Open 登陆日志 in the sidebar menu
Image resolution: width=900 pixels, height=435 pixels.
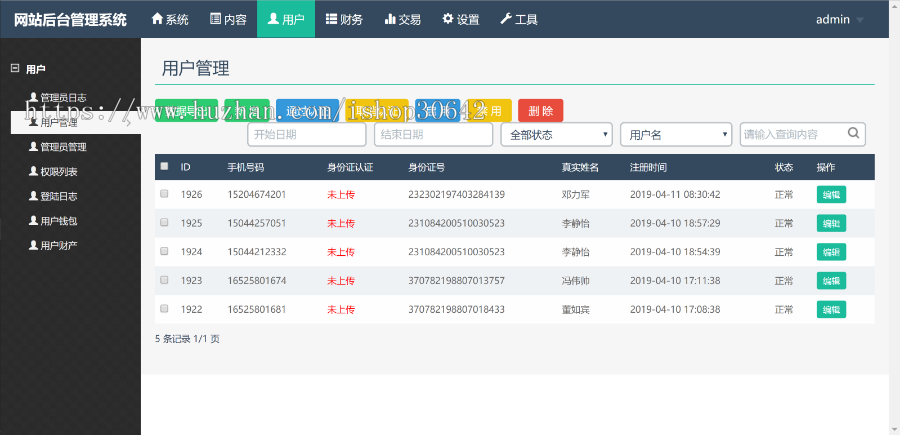tap(58, 196)
